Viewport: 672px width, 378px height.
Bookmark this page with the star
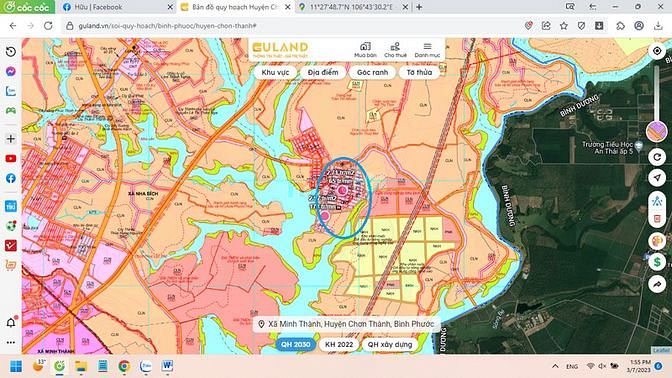564,26
